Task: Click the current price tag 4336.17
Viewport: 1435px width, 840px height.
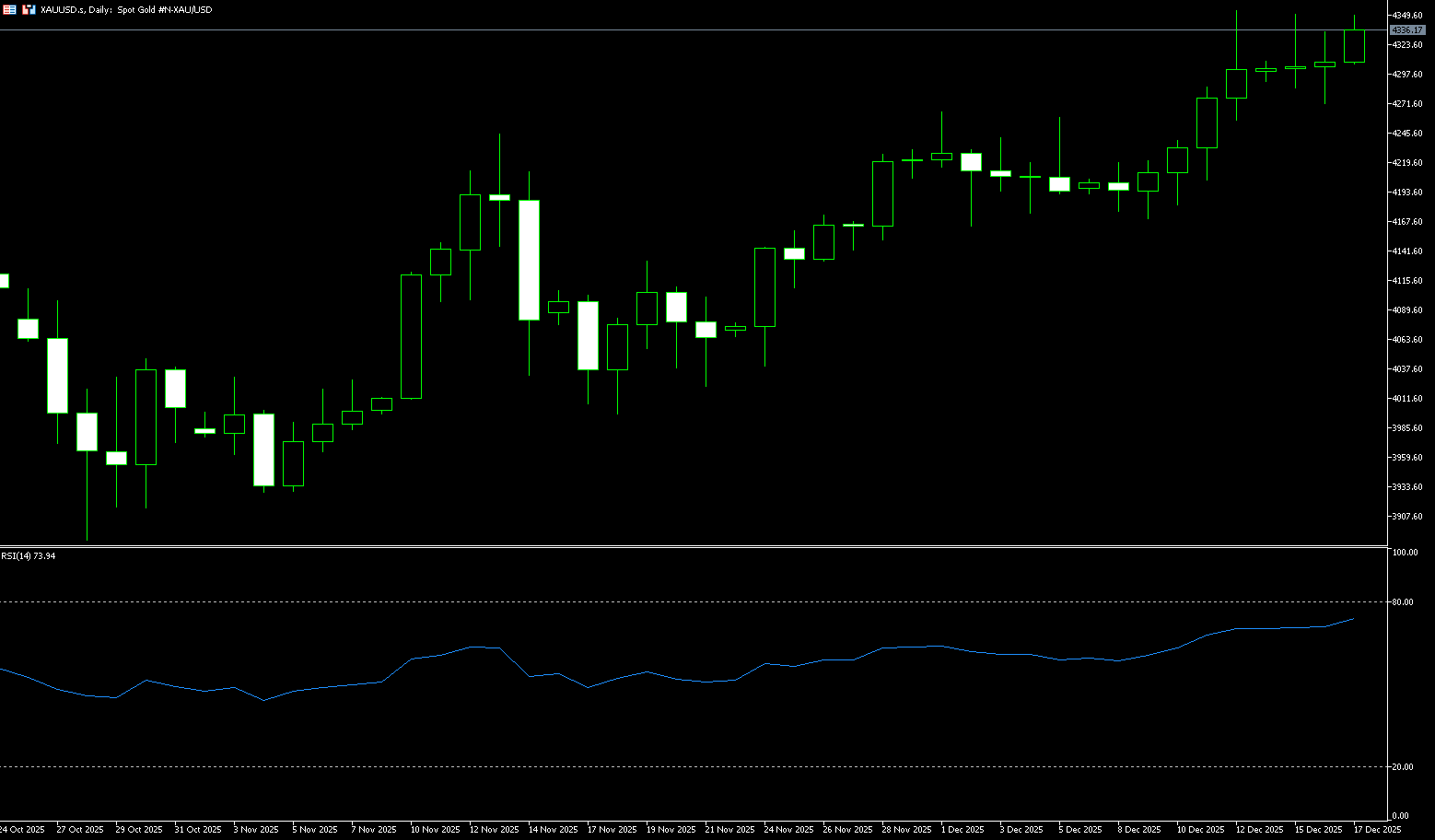Action: pos(1407,30)
